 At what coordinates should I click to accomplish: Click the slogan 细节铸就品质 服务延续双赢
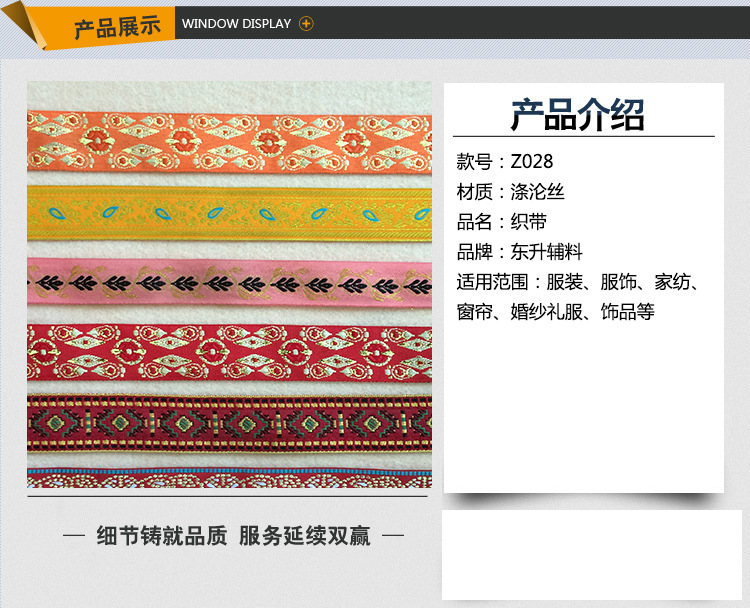click(x=233, y=536)
